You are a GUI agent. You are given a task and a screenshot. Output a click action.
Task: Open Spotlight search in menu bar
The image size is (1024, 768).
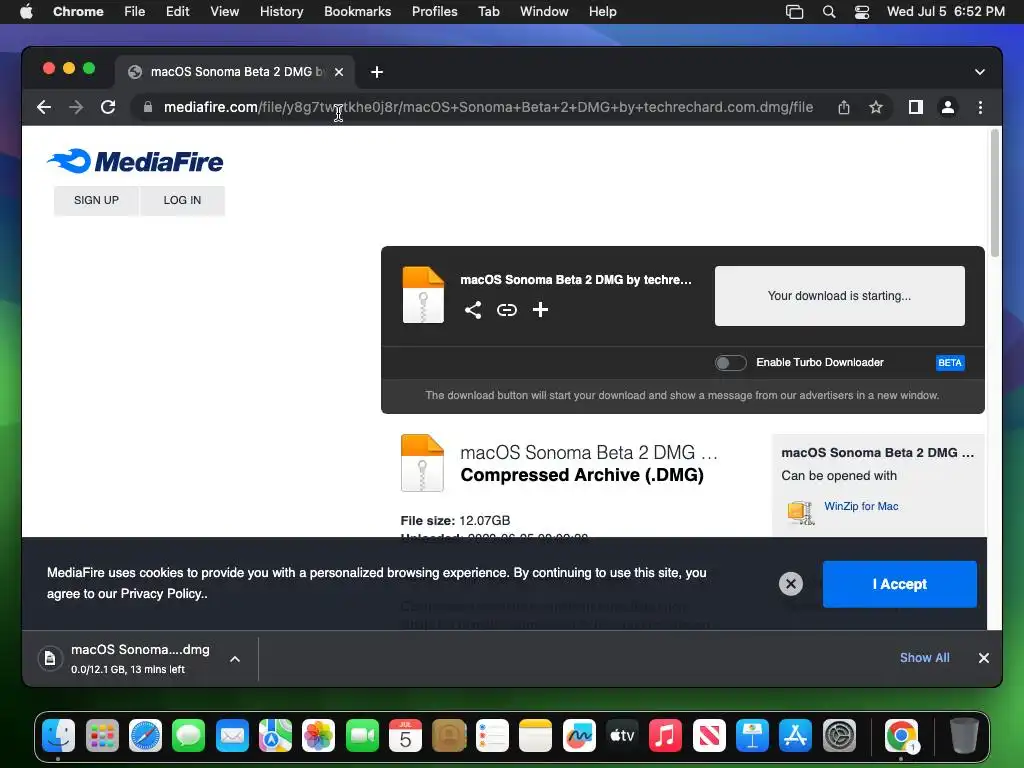point(829,12)
